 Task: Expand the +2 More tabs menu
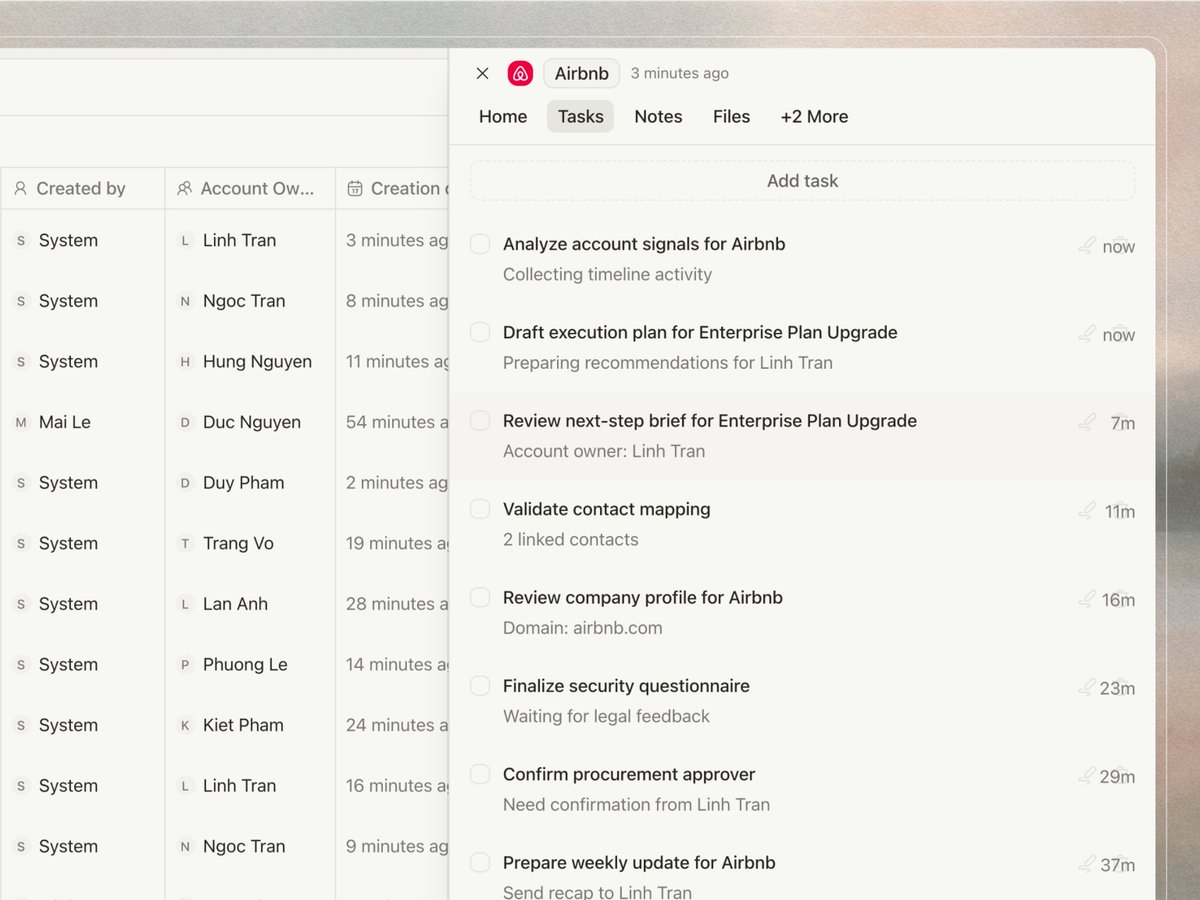(814, 116)
